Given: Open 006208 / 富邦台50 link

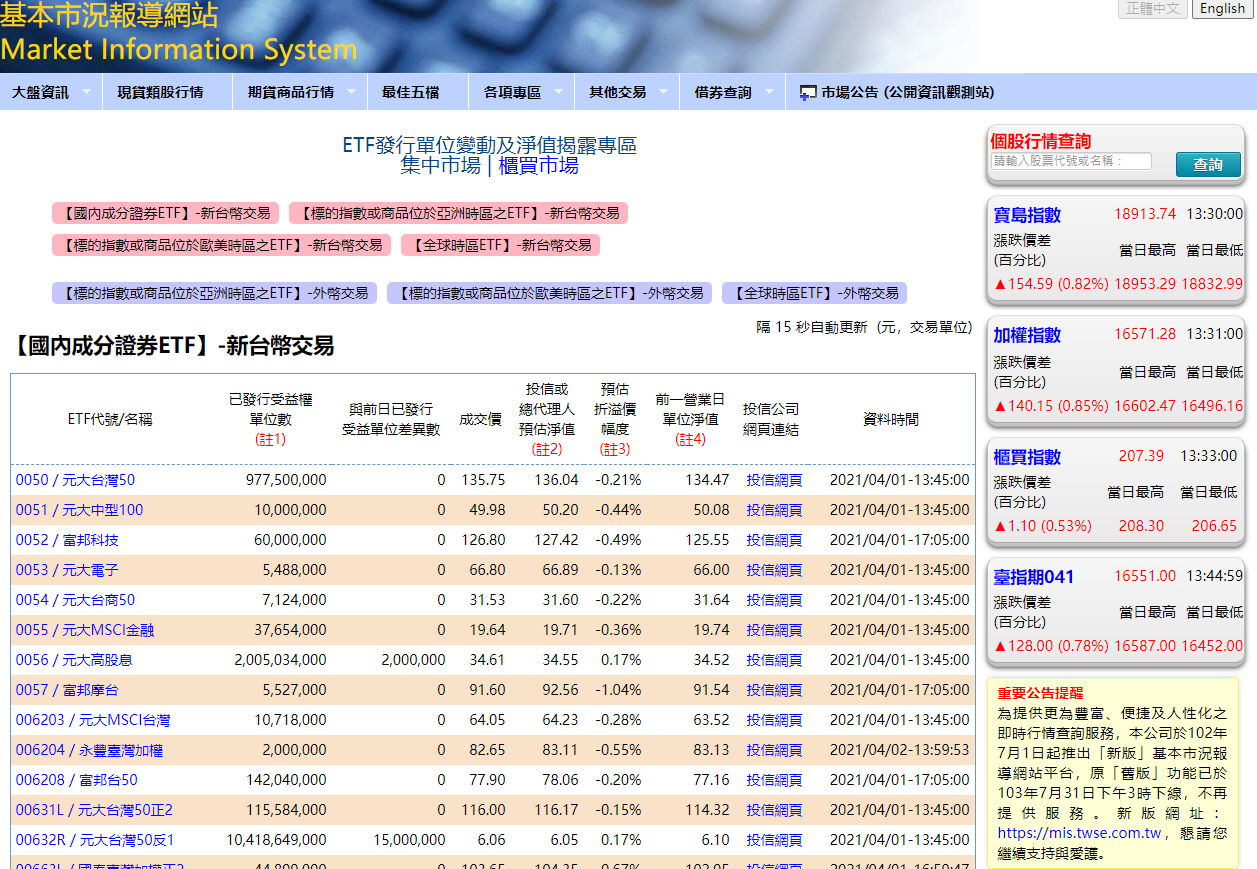Looking at the screenshot, I should pos(77,780).
